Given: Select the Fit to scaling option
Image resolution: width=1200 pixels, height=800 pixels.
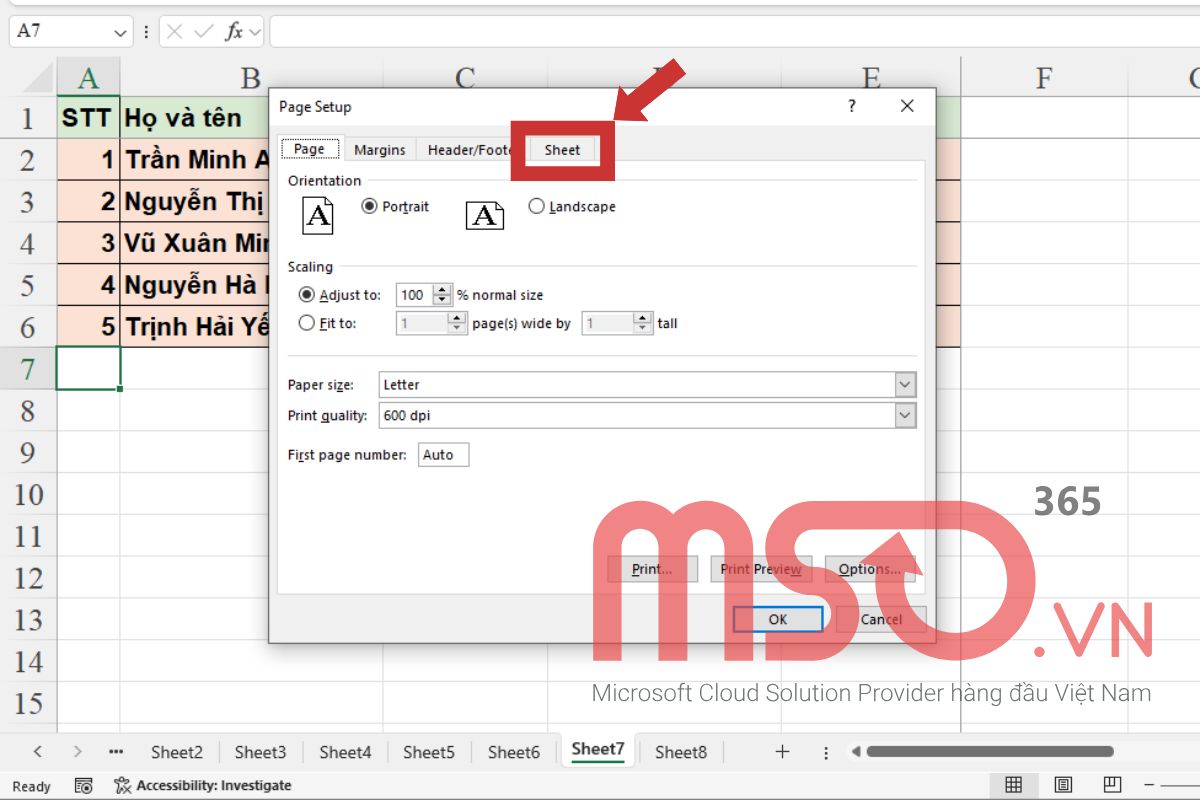Looking at the screenshot, I should tap(328, 323).
